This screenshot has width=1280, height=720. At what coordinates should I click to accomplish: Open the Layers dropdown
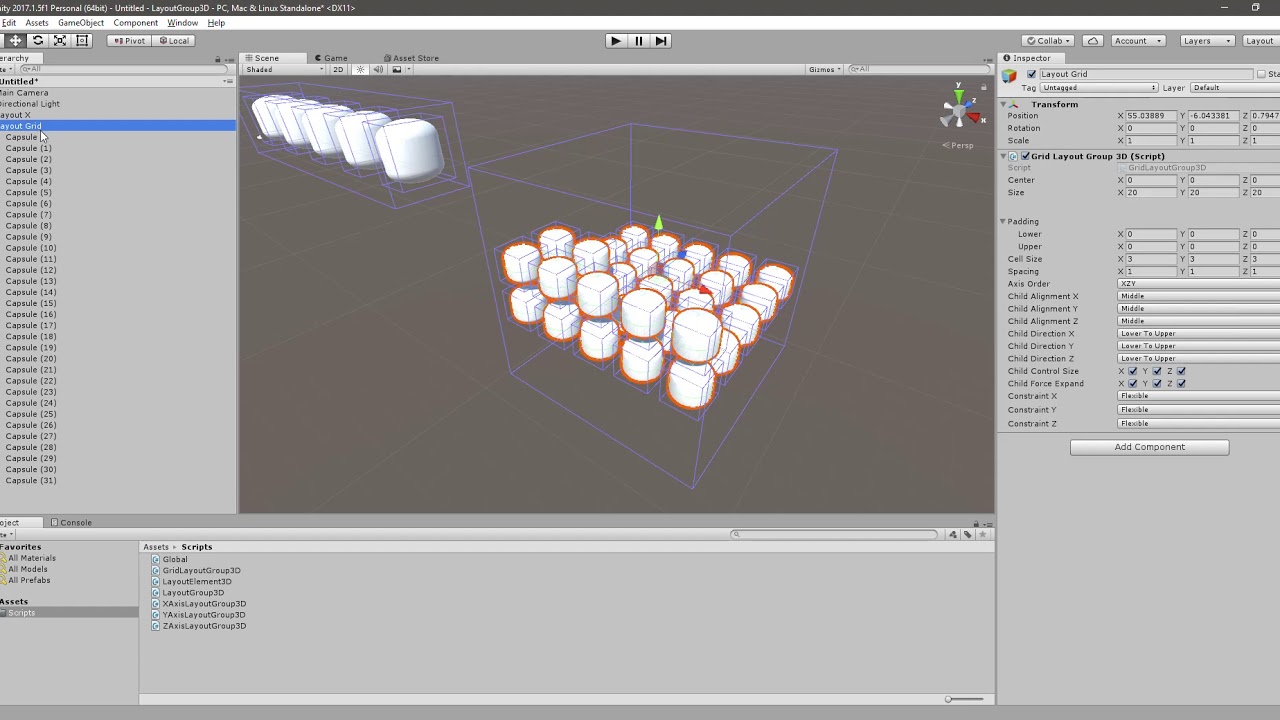pos(1206,41)
